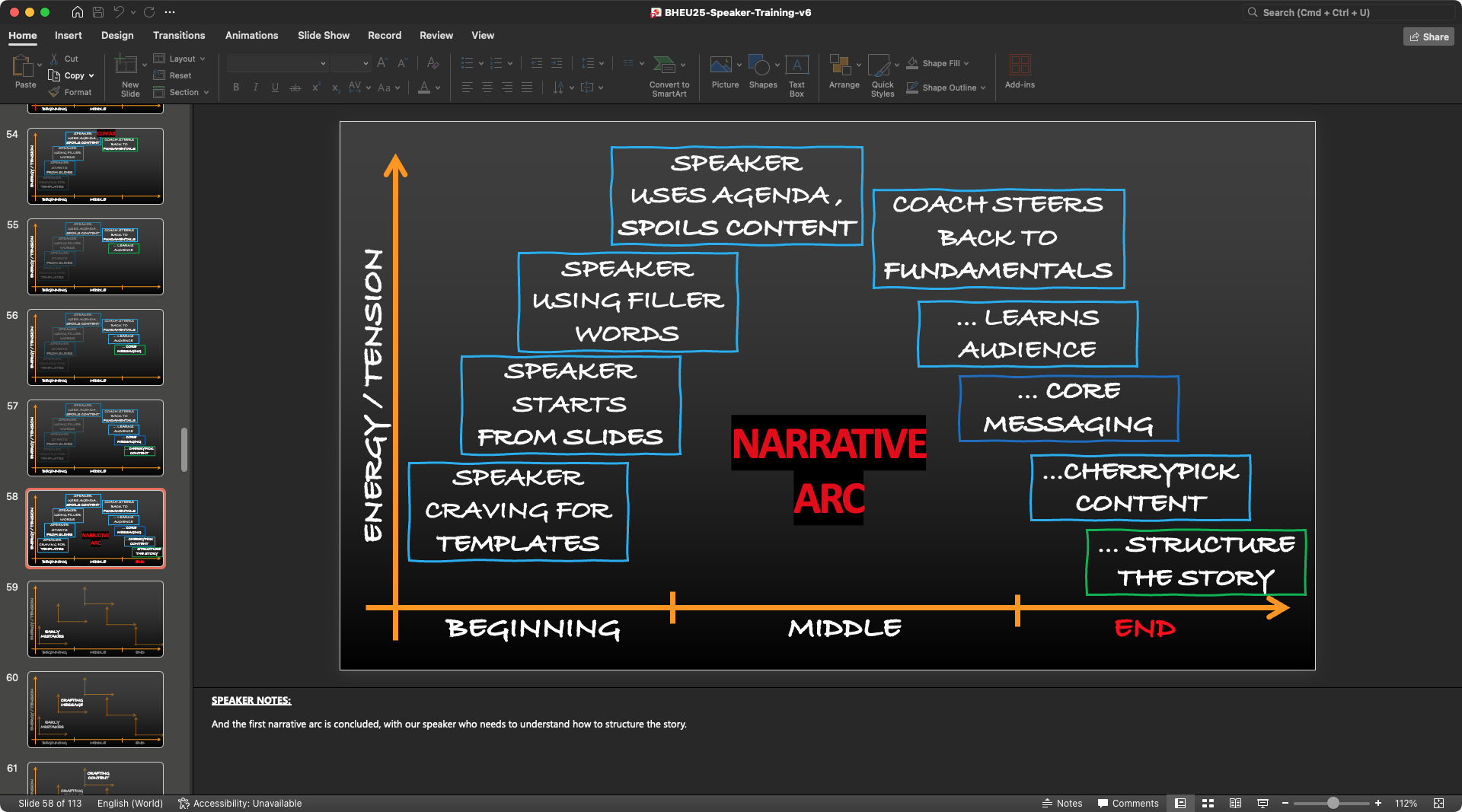Viewport: 1462px width, 812px height.
Task: Open Comments from the status bar
Action: click(1128, 804)
